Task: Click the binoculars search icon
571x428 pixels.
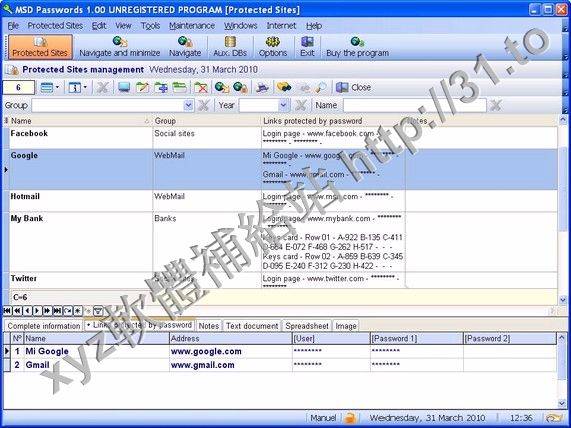Action: pyautogui.click(x=284, y=87)
